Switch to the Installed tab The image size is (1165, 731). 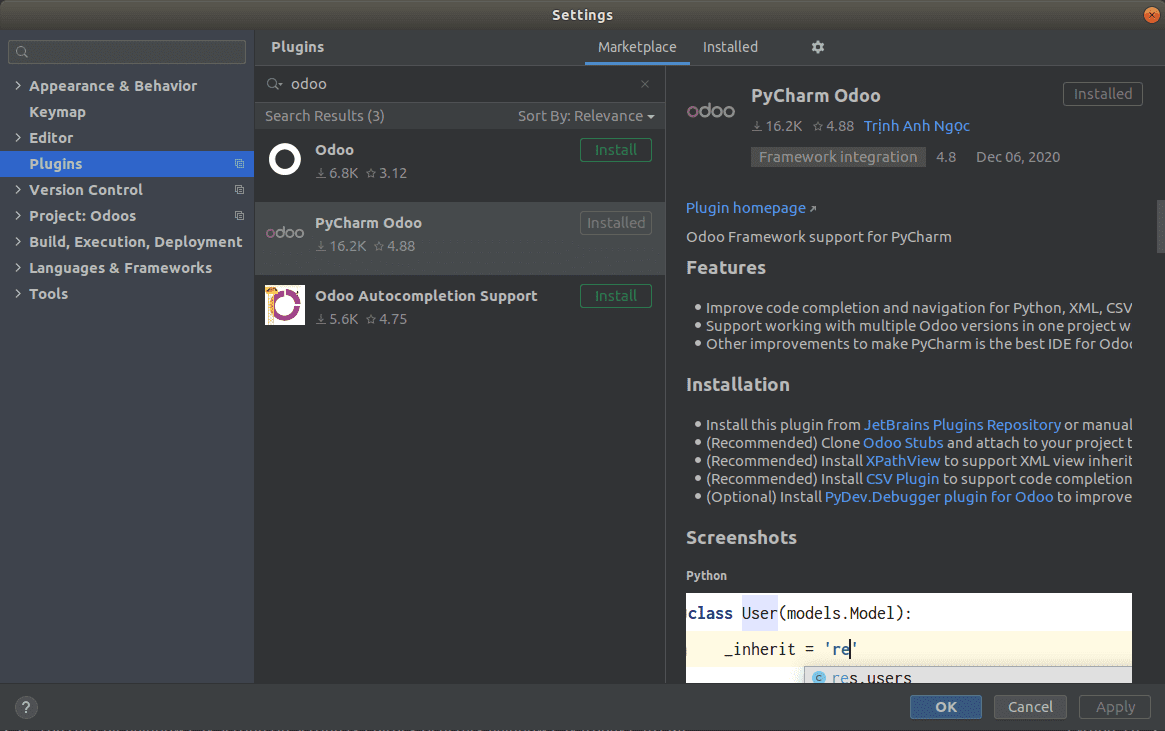(730, 47)
